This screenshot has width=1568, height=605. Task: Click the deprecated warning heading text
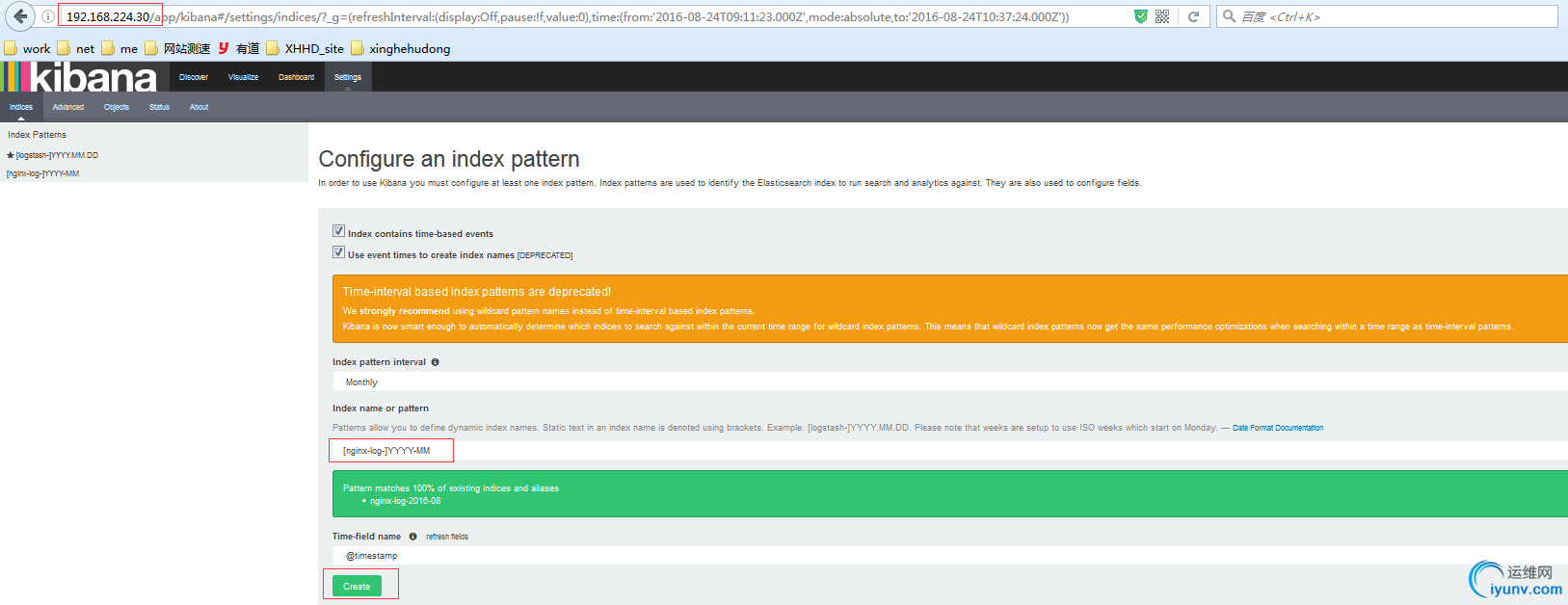click(x=477, y=292)
